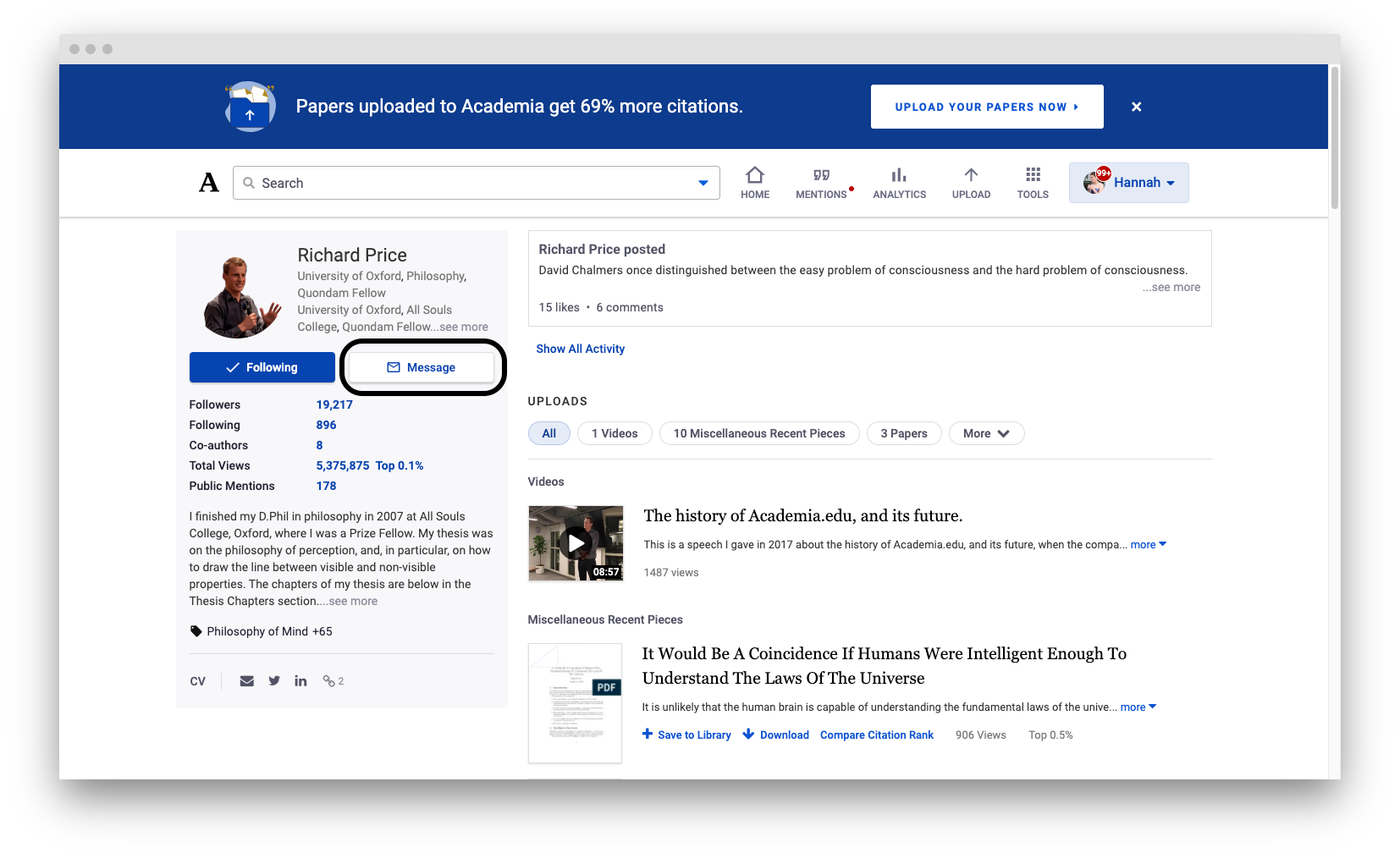Click the 906 Views text

pyautogui.click(x=981, y=735)
